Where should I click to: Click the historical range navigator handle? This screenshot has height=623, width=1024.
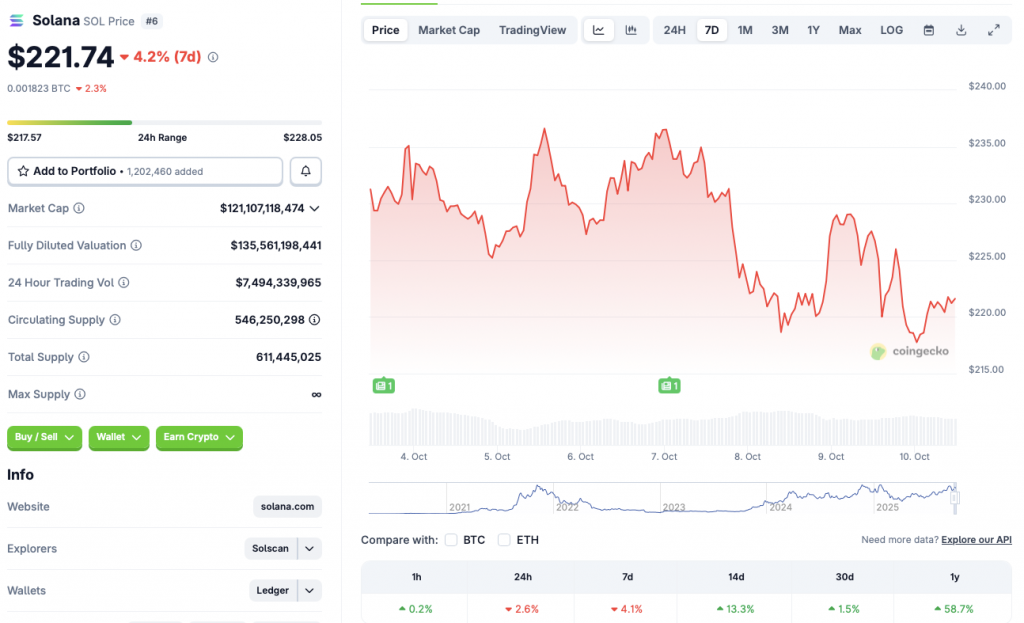point(955,497)
